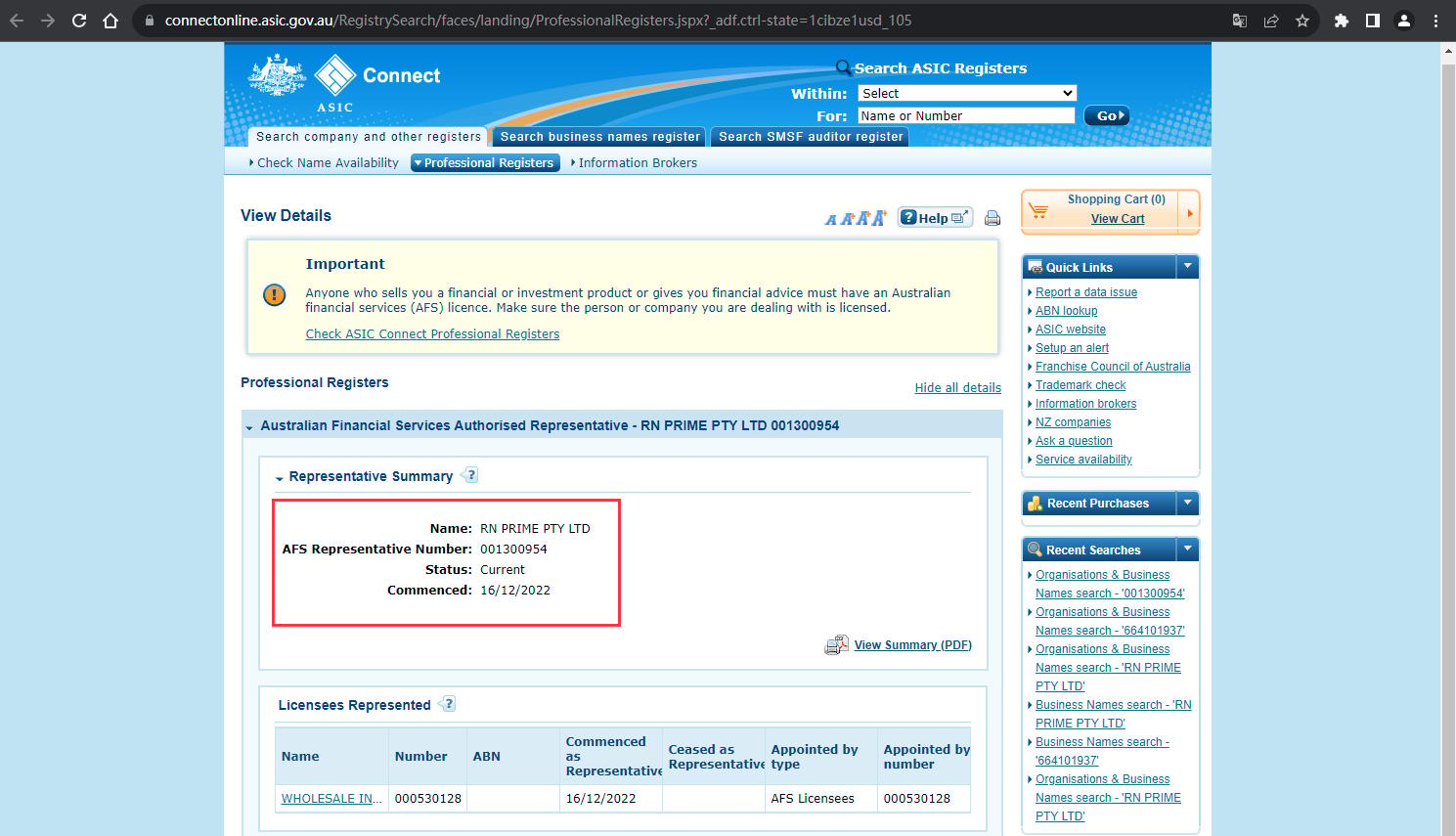Collapse the Quick Links panel arrow
The height and width of the screenshot is (836, 1456).
click(1187, 266)
